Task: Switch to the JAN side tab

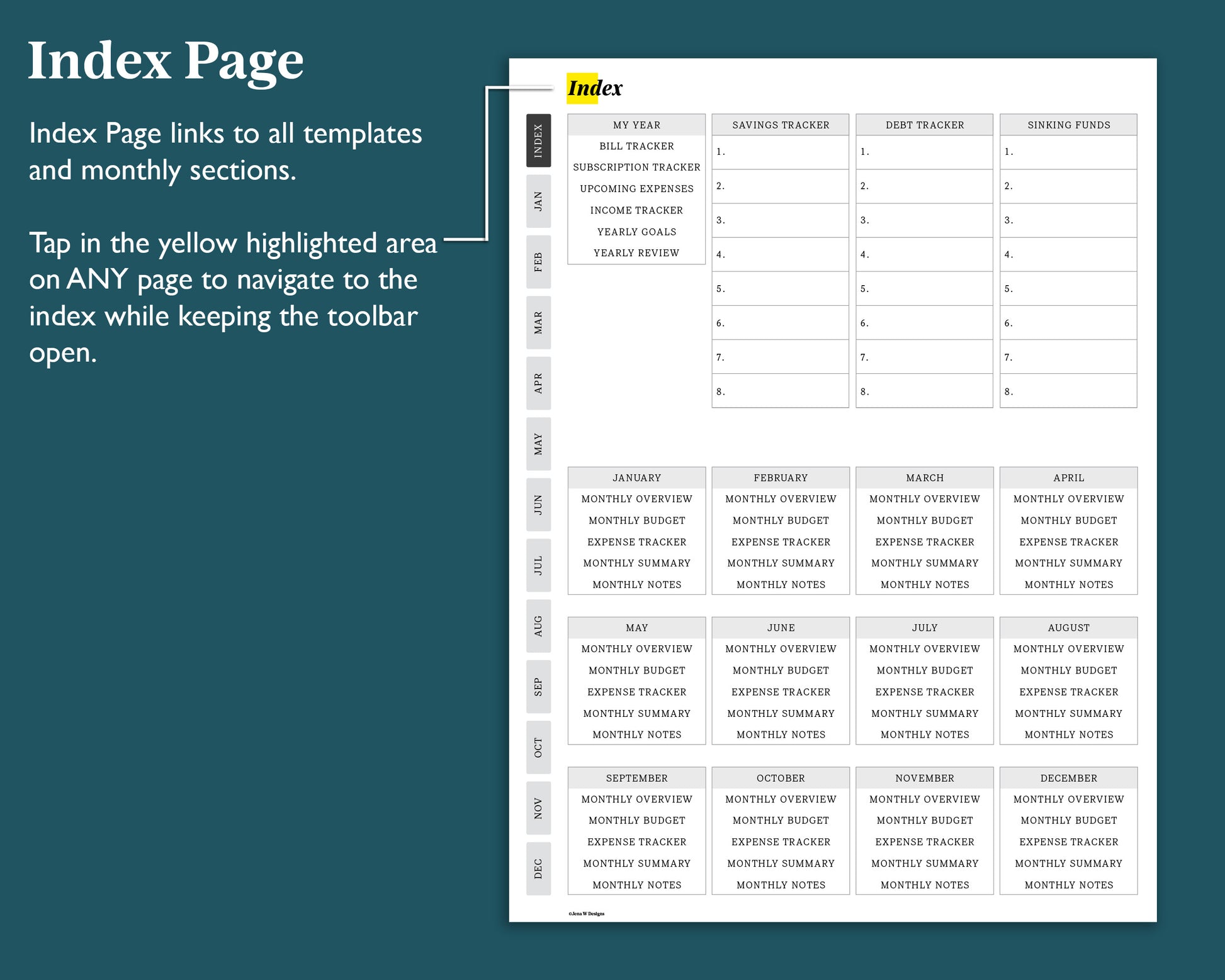Action: [538, 201]
